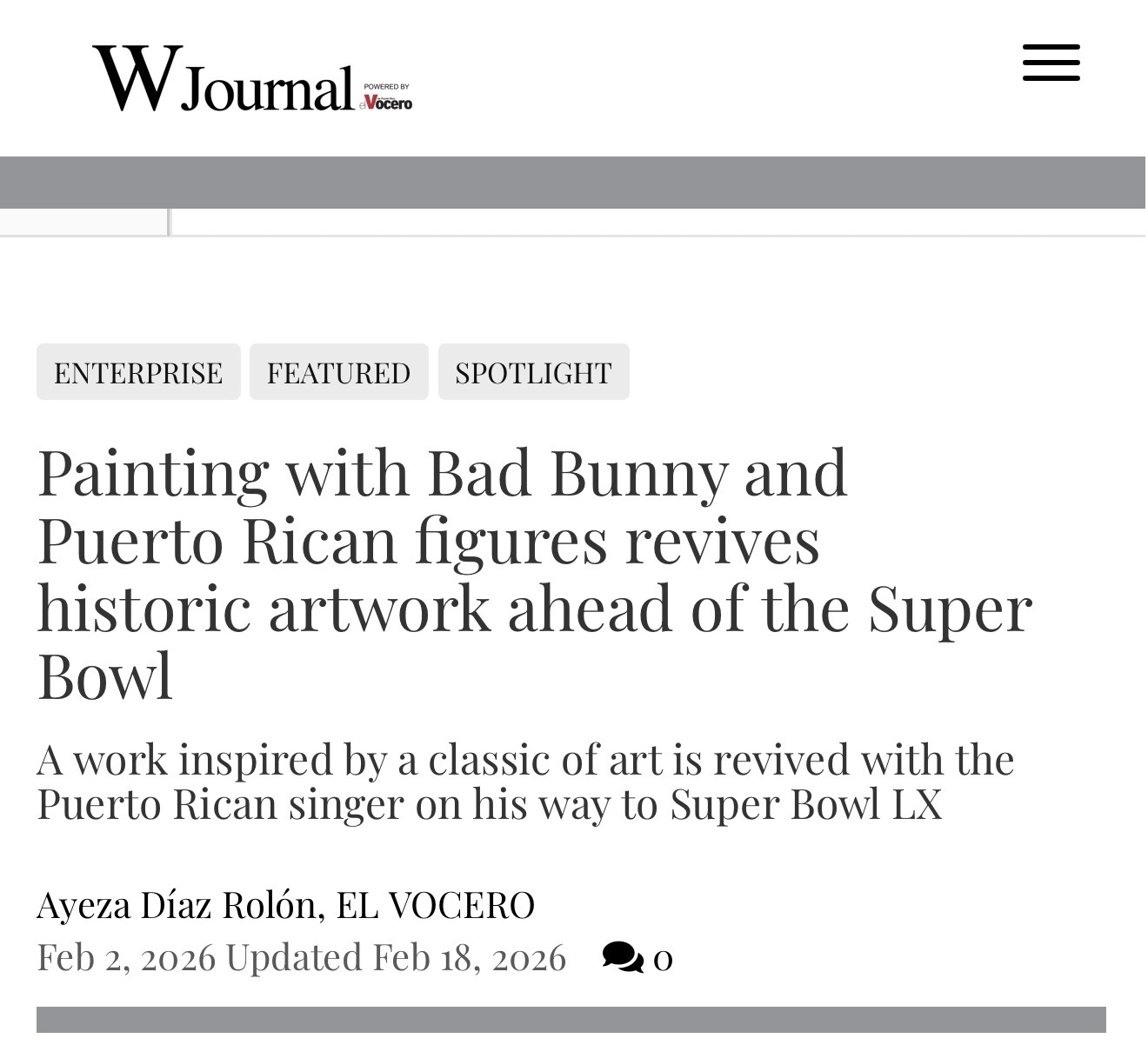
Task: Click the Updated Feb 18, 2026 timestamp
Action: [x=396, y=957]
